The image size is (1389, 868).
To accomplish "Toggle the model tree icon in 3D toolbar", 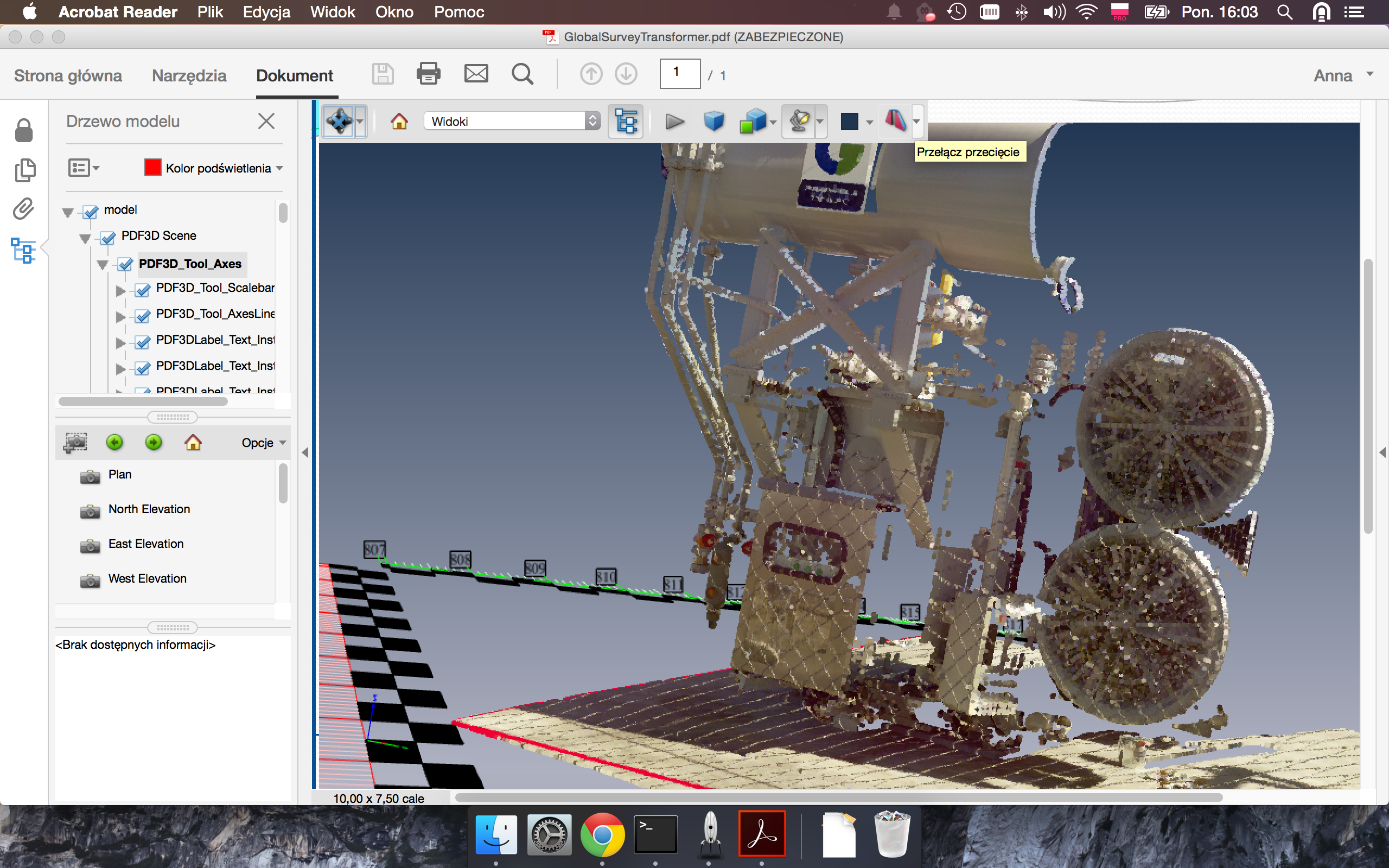I will 625,121.
